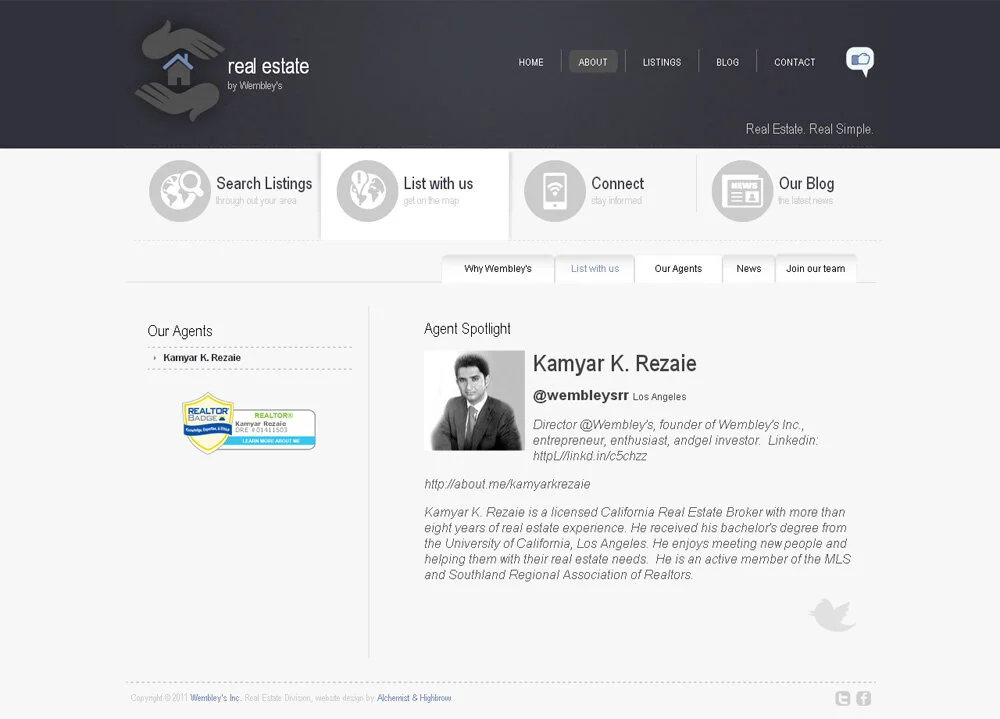1000x719 pixels.
Task: Click the large Twitter bird icon
Action: click(832, 615)
